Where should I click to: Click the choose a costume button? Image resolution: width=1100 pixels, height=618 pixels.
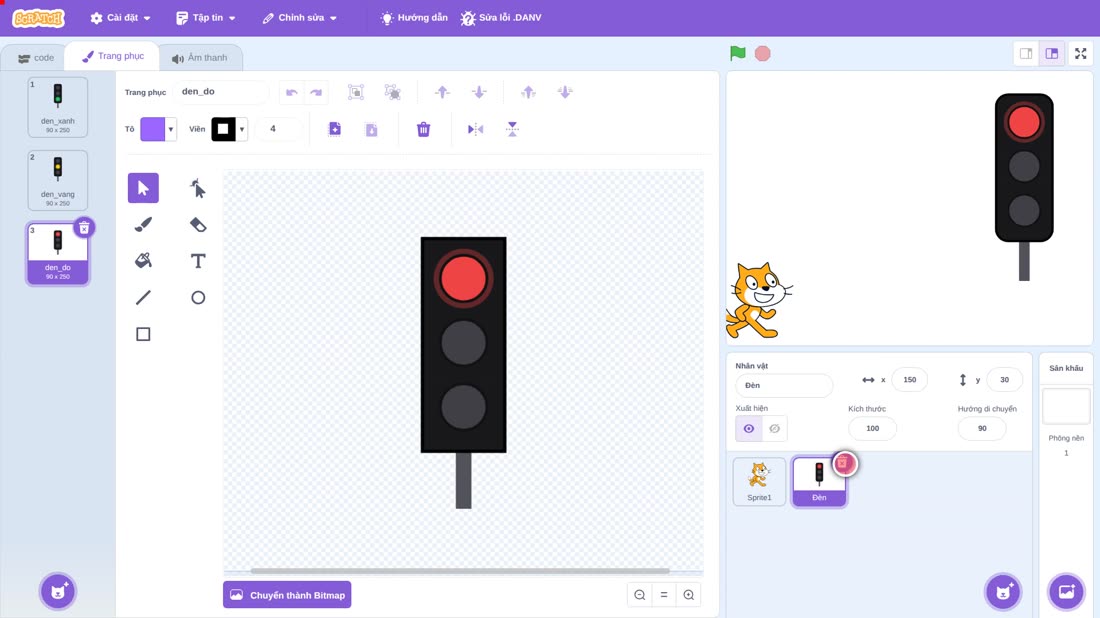click(58, 591)
